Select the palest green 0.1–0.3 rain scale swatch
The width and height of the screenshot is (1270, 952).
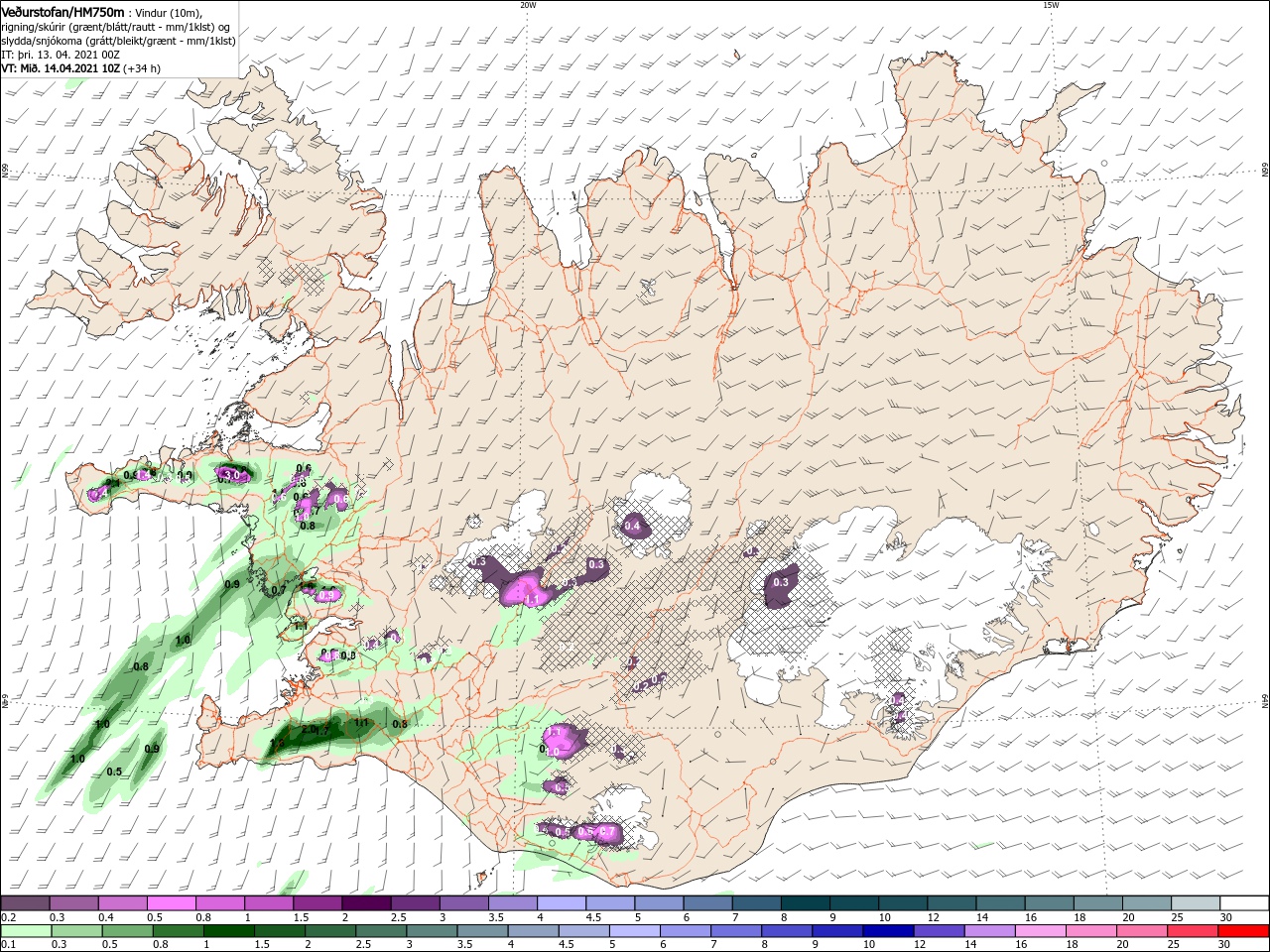(25, 931)
